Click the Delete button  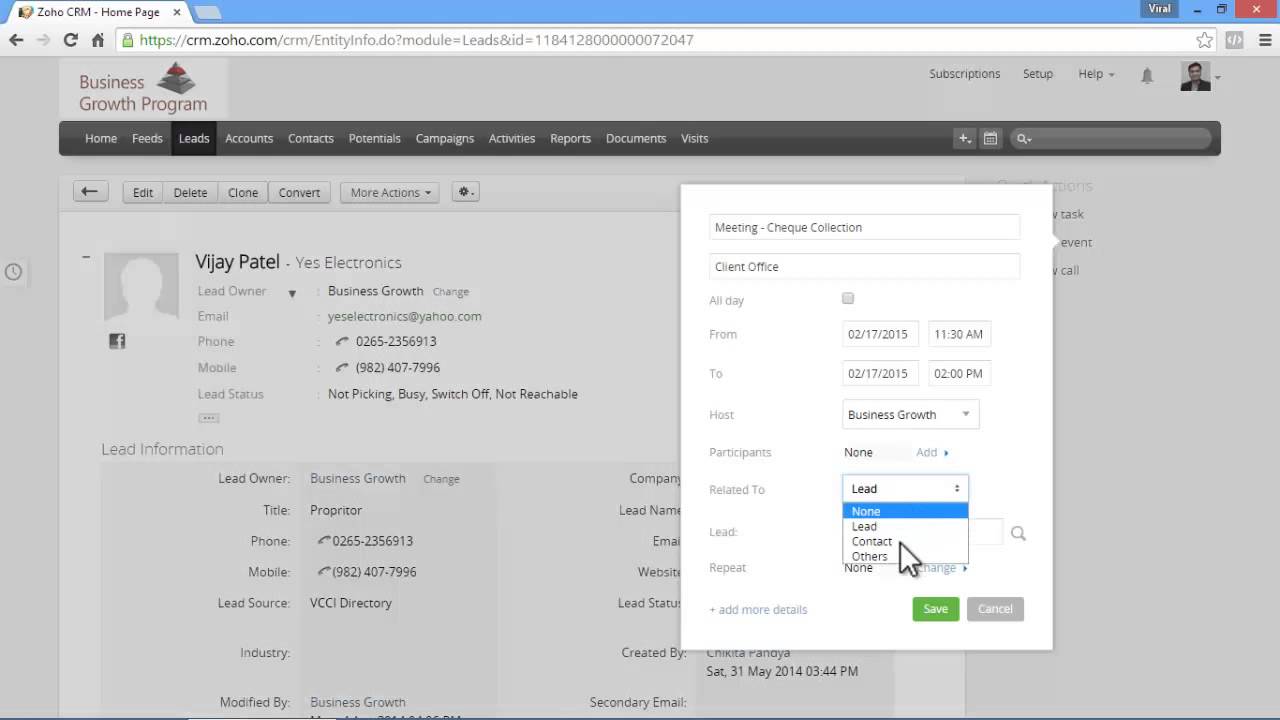click(x=190, y=192)
